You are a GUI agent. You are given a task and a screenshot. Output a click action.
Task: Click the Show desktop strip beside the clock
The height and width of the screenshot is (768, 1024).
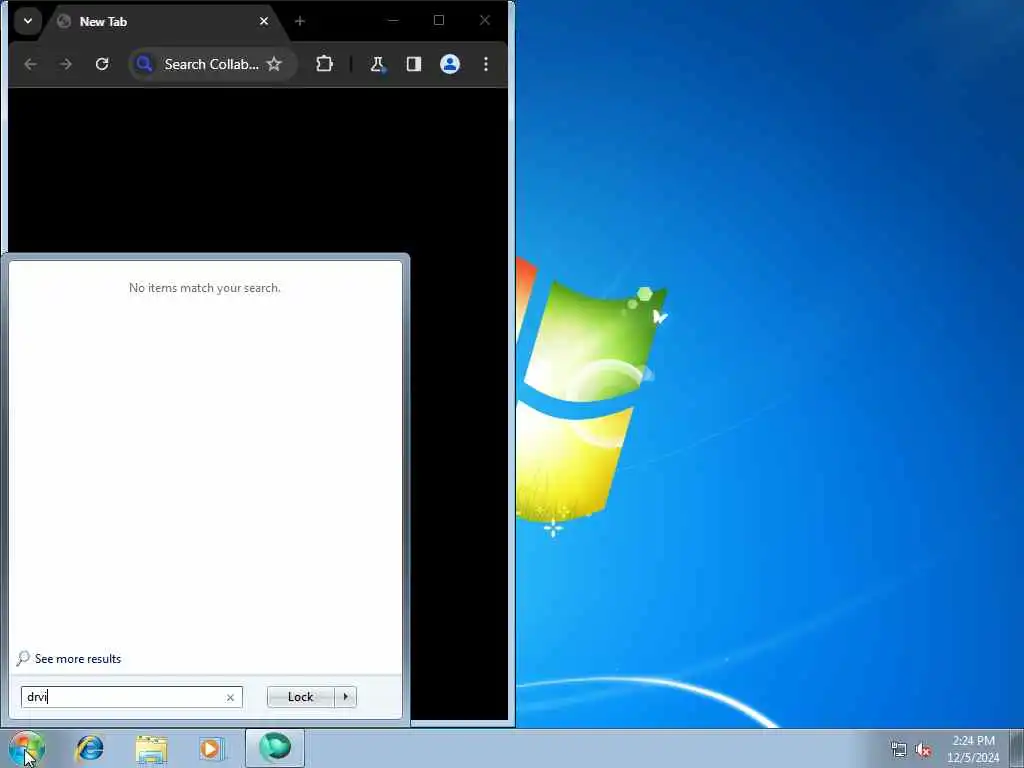coord(1016,748)
